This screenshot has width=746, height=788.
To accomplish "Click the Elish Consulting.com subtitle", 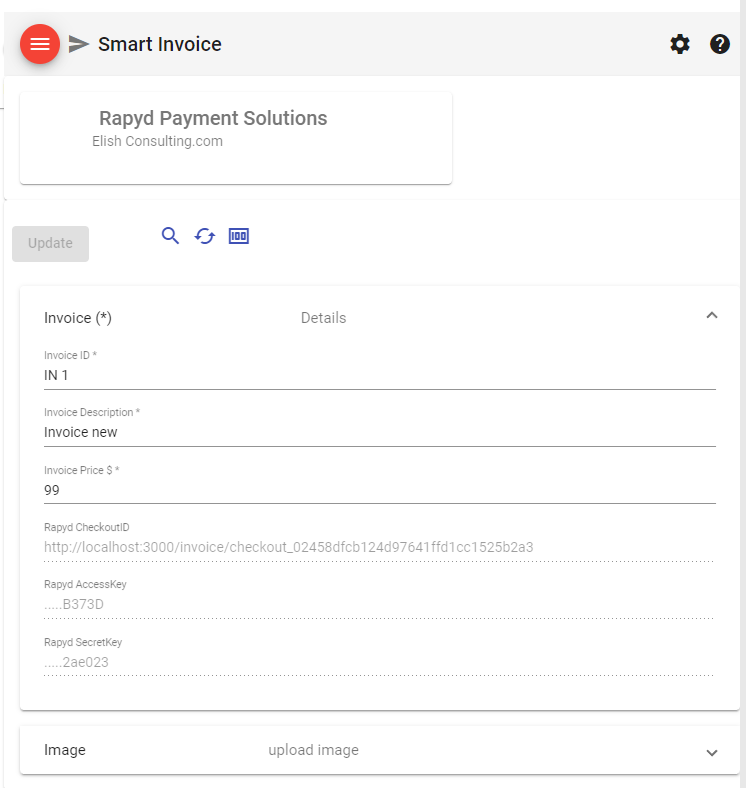I will [x=157, y=141].
